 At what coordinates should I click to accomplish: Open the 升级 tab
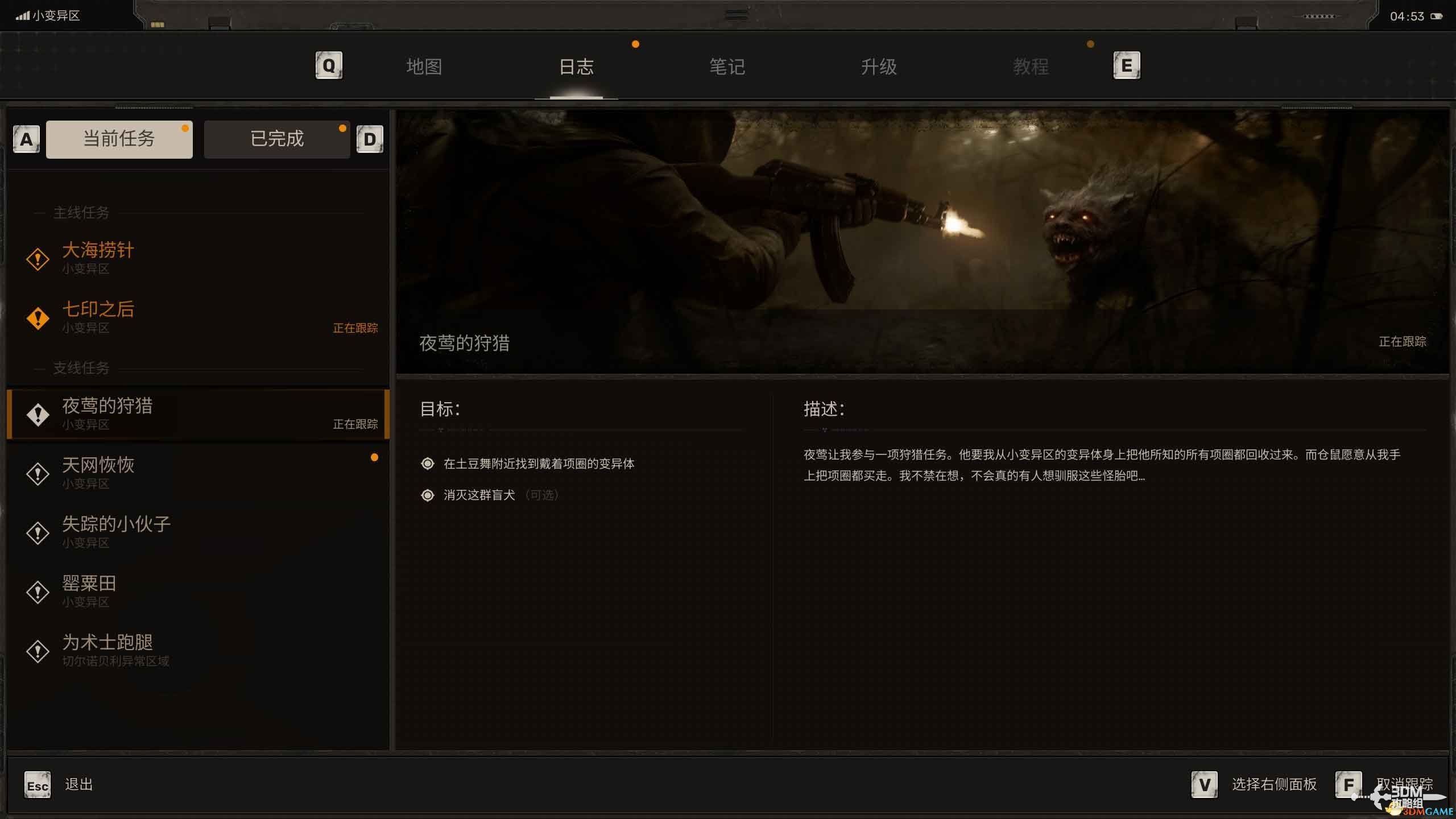[x=879, y=67]
